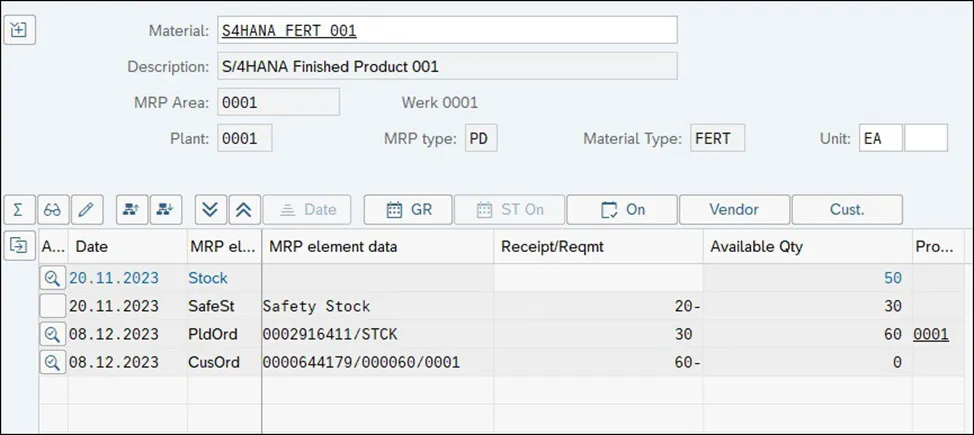Image resolution: width=974 pixels, height=435 pixels.
Task: Click the GR calendar button
Action: coord(408,209)
